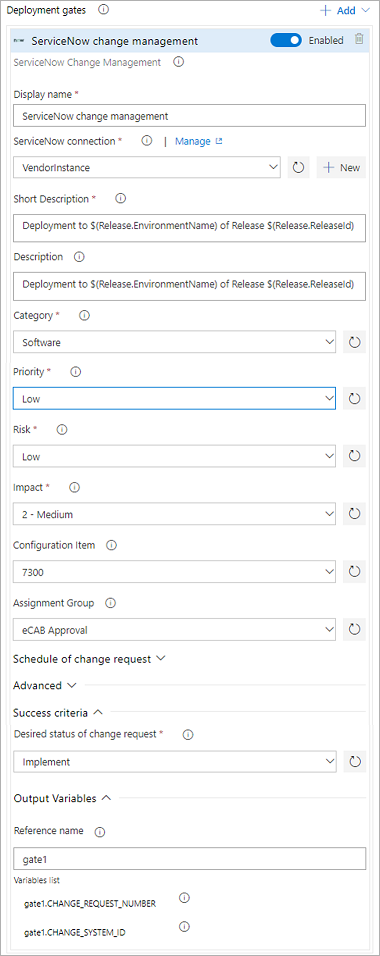The image size is (380, 956).
Task: Expand Schedule of change request section
Action: (x=89, y=659)
